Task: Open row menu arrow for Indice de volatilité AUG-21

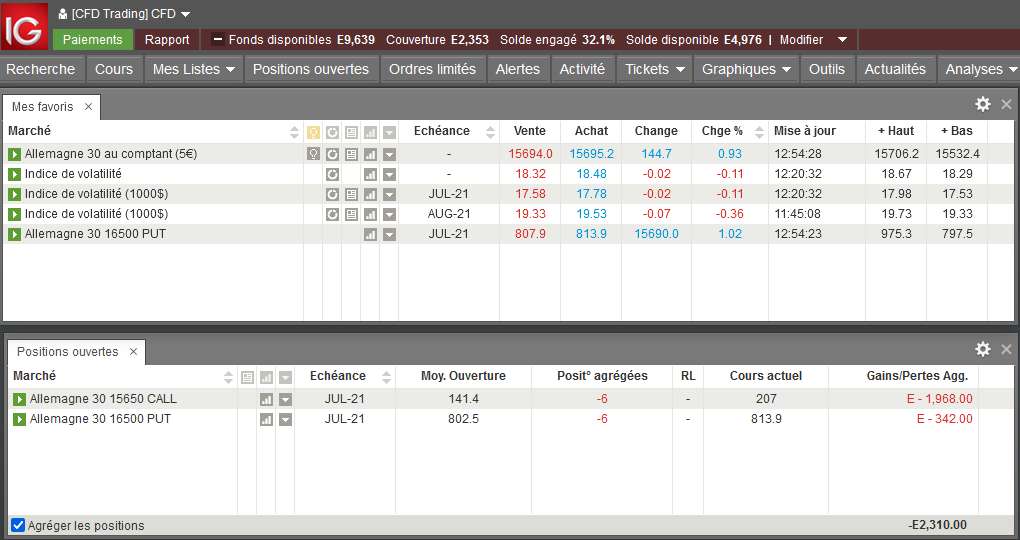Action: point(389,214)
